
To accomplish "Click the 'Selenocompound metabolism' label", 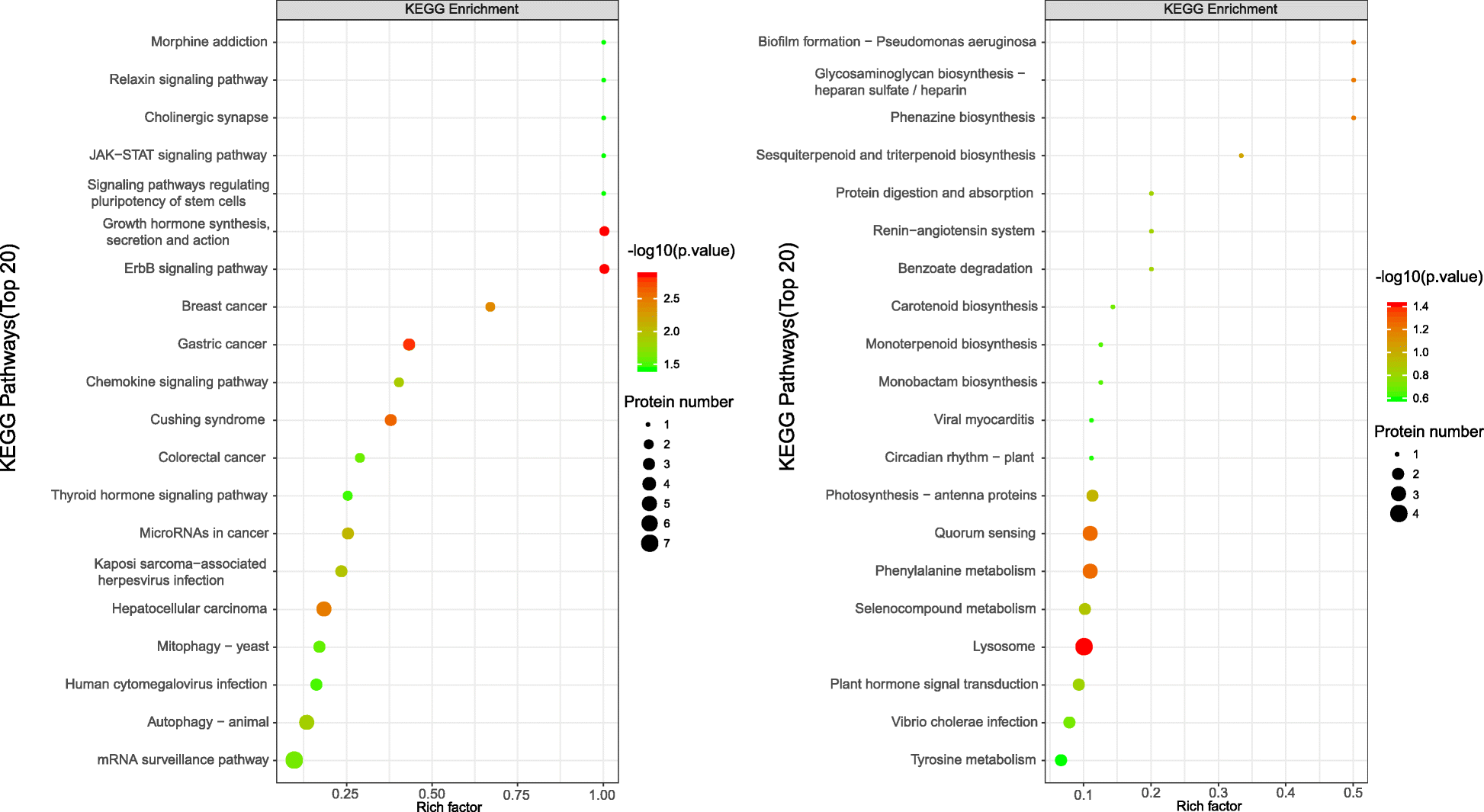I will 946,608.
